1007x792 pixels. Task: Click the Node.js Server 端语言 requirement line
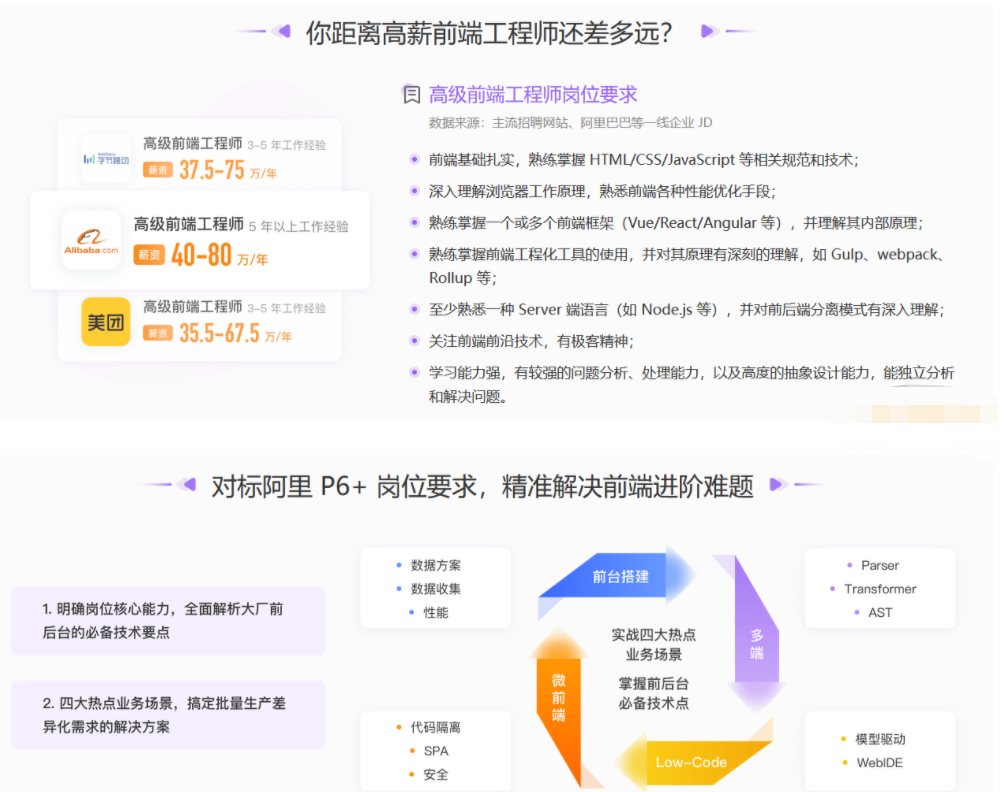click(x=688, y=309)
